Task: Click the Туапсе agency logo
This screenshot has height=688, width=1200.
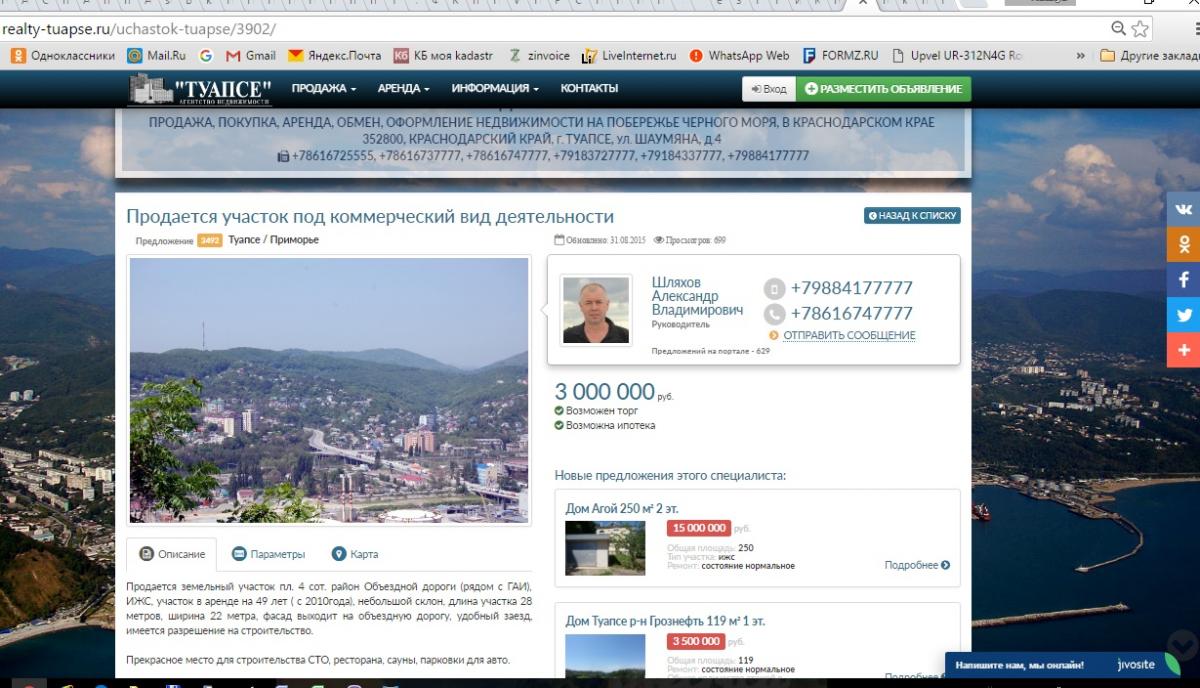Action: pyautogui.click(x=201, y=89)
